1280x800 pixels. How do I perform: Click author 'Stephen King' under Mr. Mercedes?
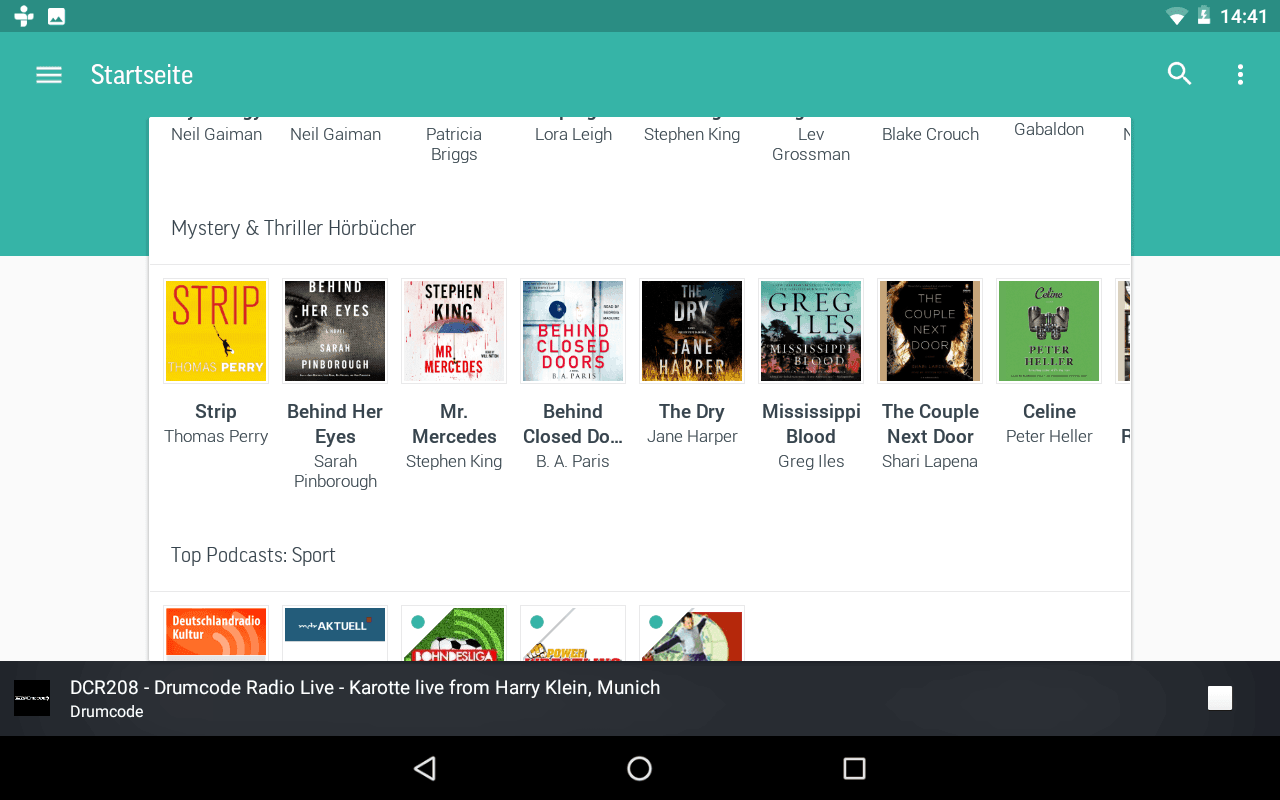click(x=454, y=461)
